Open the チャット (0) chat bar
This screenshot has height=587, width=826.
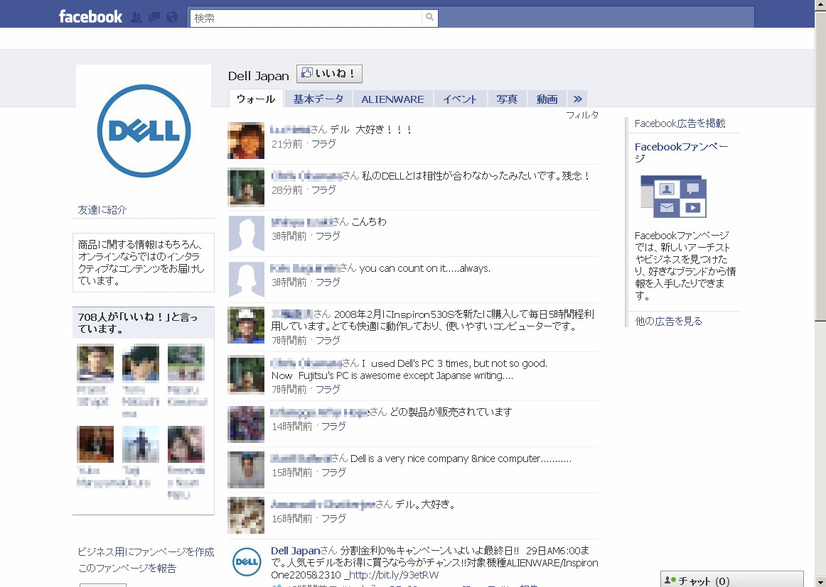tap(732, 580)
